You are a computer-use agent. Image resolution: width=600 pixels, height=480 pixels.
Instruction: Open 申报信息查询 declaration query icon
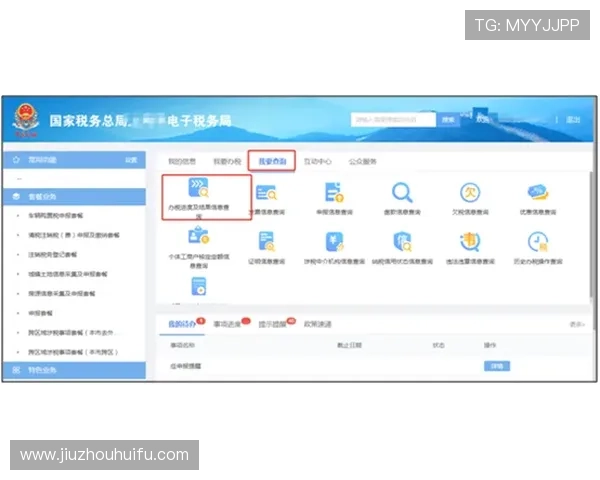(334, 192)
